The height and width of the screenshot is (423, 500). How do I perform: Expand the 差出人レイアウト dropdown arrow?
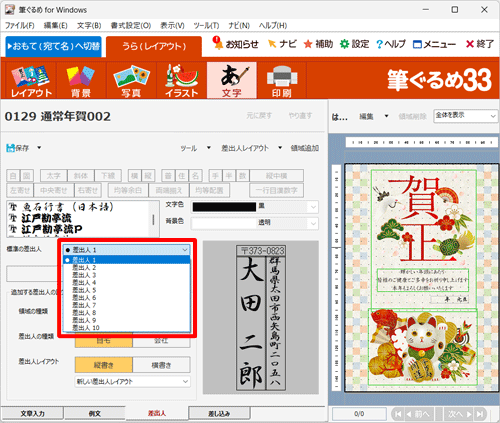pos(280,148)
